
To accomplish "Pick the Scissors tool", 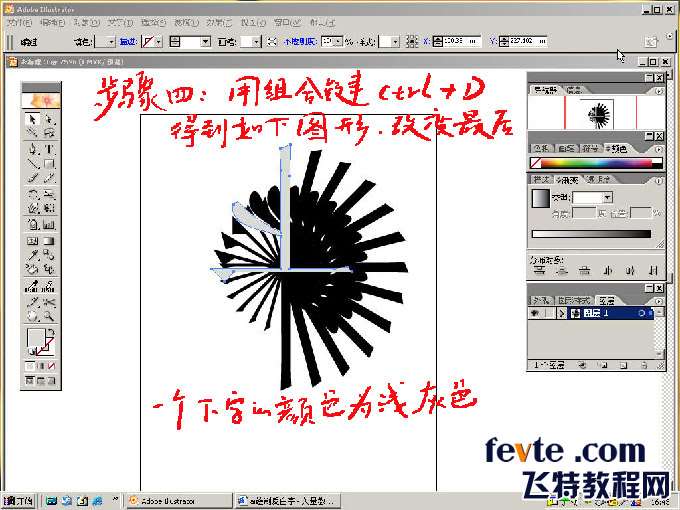I will 49,301.
